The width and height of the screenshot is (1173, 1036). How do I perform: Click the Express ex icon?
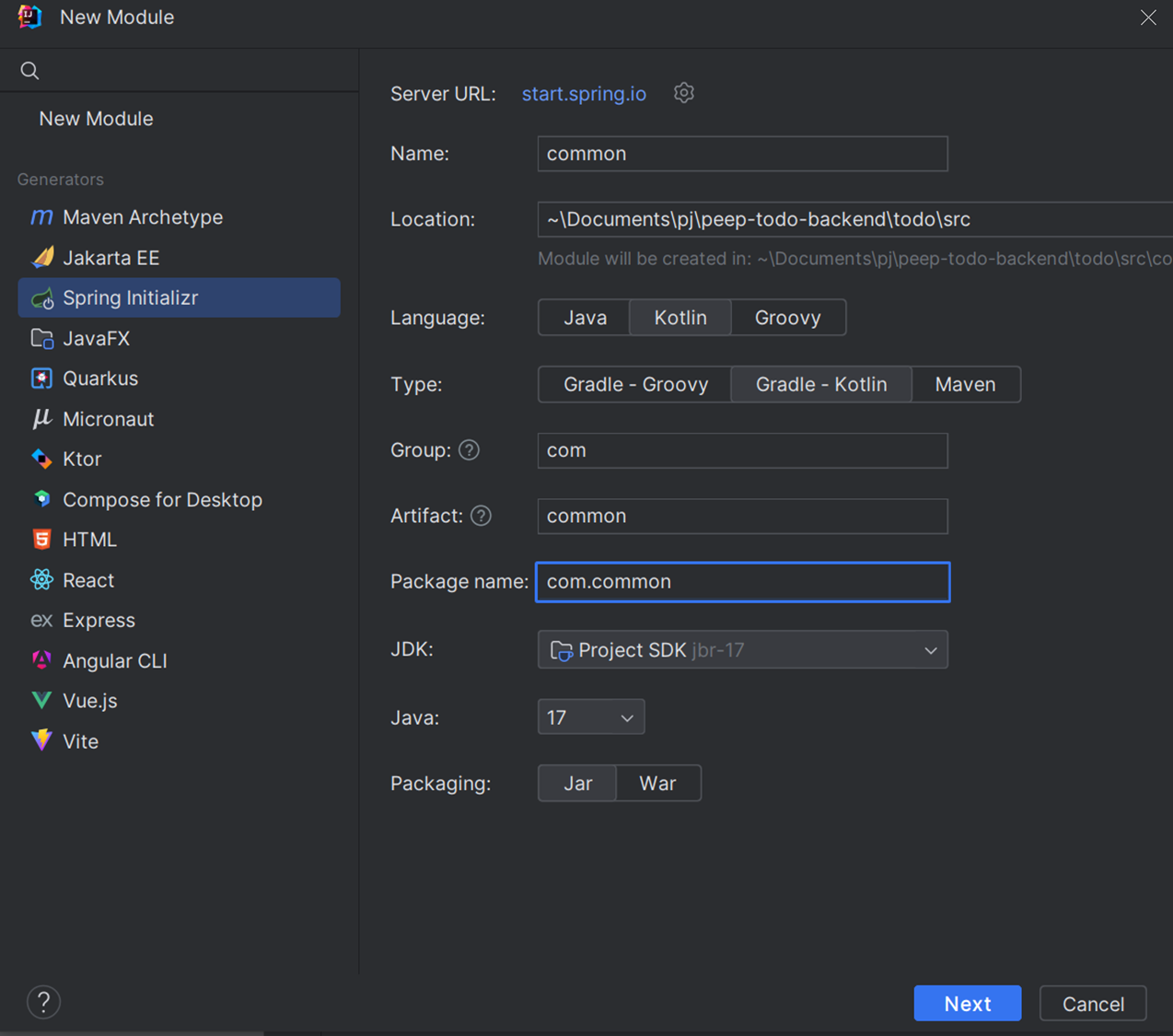pos(41,620)
